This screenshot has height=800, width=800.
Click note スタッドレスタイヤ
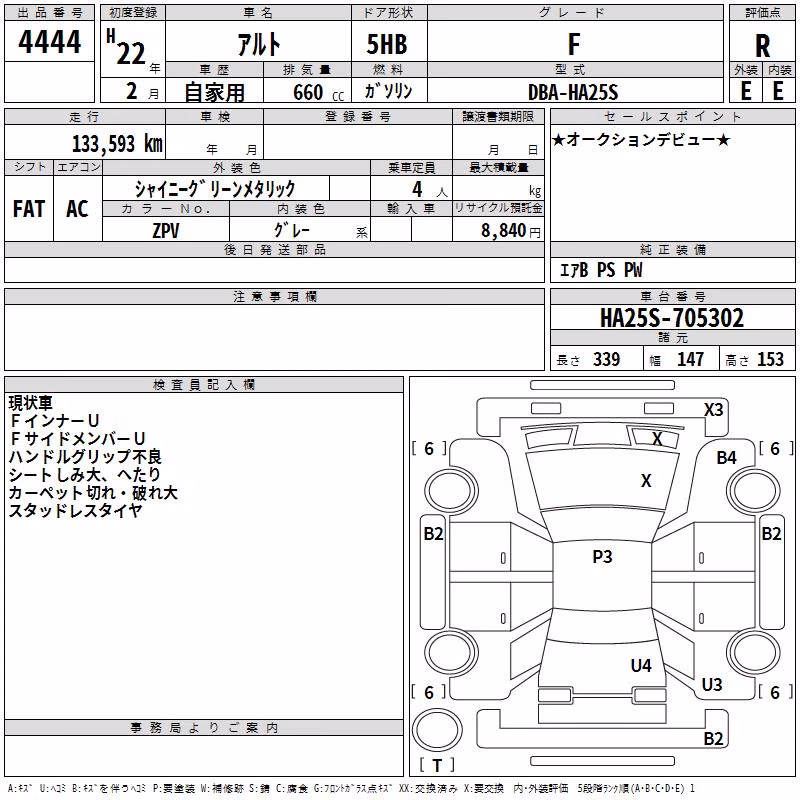(75, 510)
